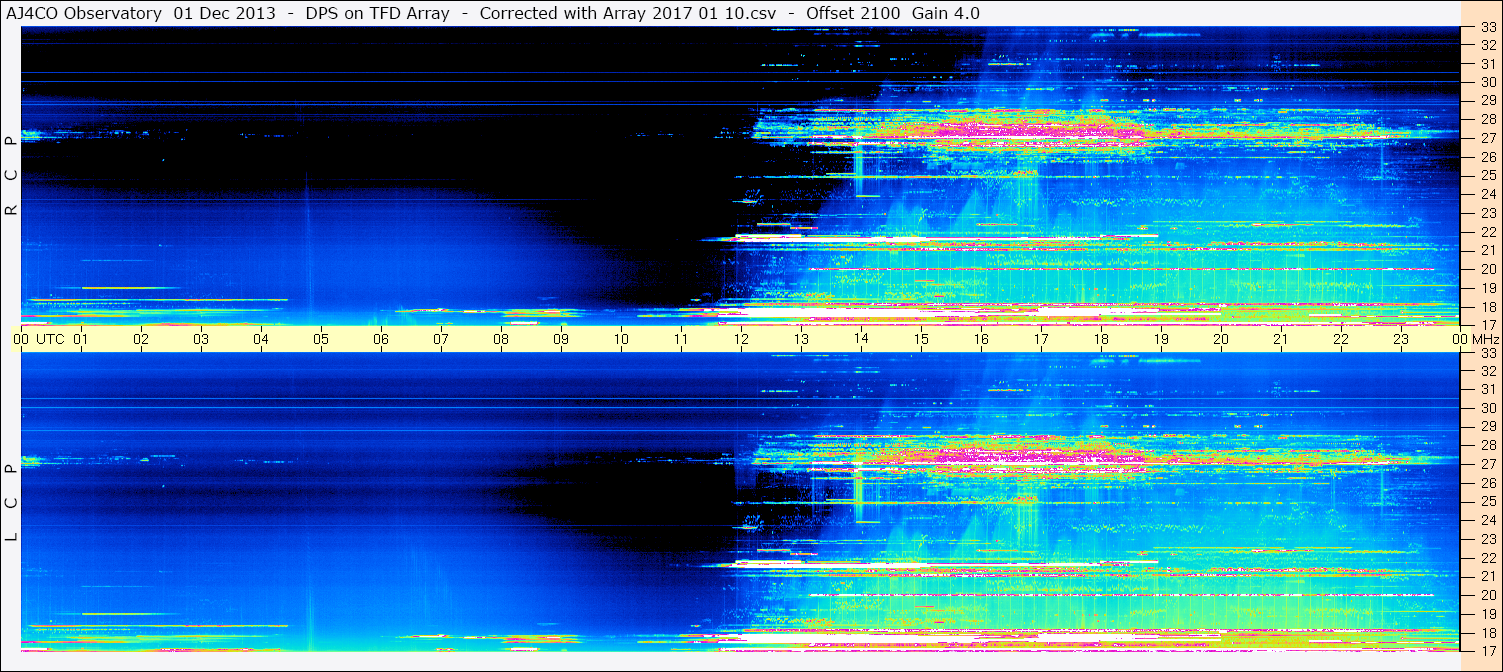Viewport: 1503px width, 672px height.
Task: Click 20 MHz label in LCP frequency scale
Action: [x=1487, y=595]
